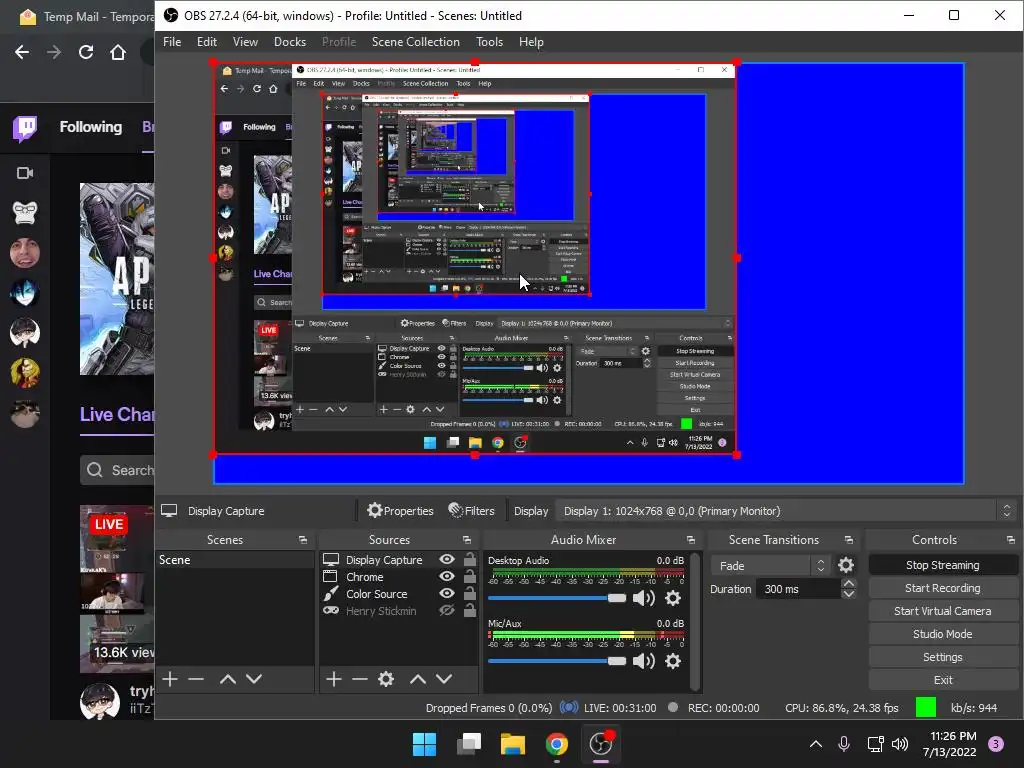Reload page in browser window
This screenshot has width=1024, height=768.
[86, 52]
